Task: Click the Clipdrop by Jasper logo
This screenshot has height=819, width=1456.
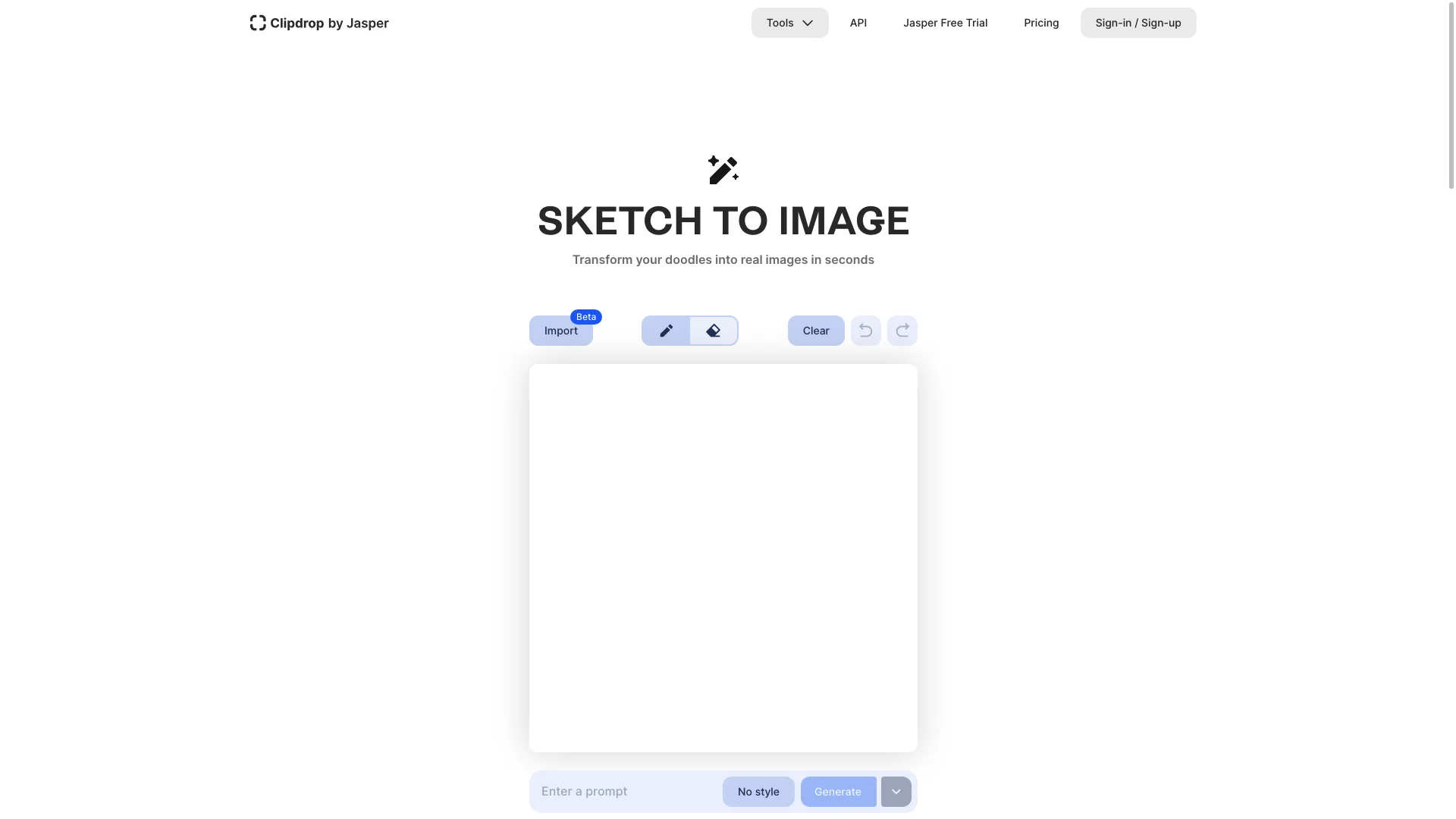Action: tap(319, 22)
